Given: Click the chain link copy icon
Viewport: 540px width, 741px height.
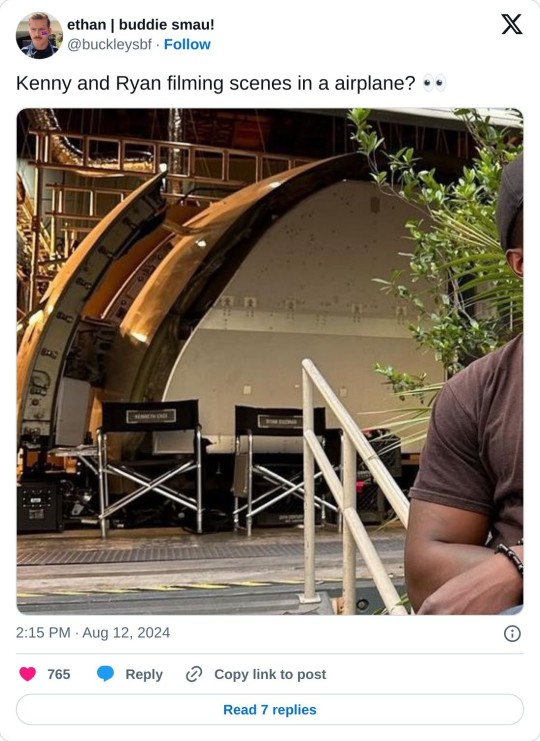Looking at the screenshot, I should [x=194, y=674].
